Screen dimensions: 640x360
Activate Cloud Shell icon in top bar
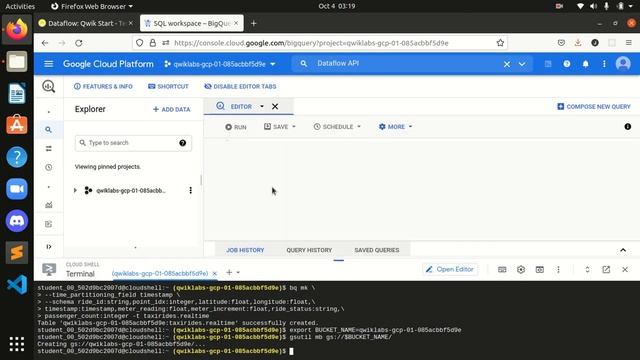coord(548,64)
